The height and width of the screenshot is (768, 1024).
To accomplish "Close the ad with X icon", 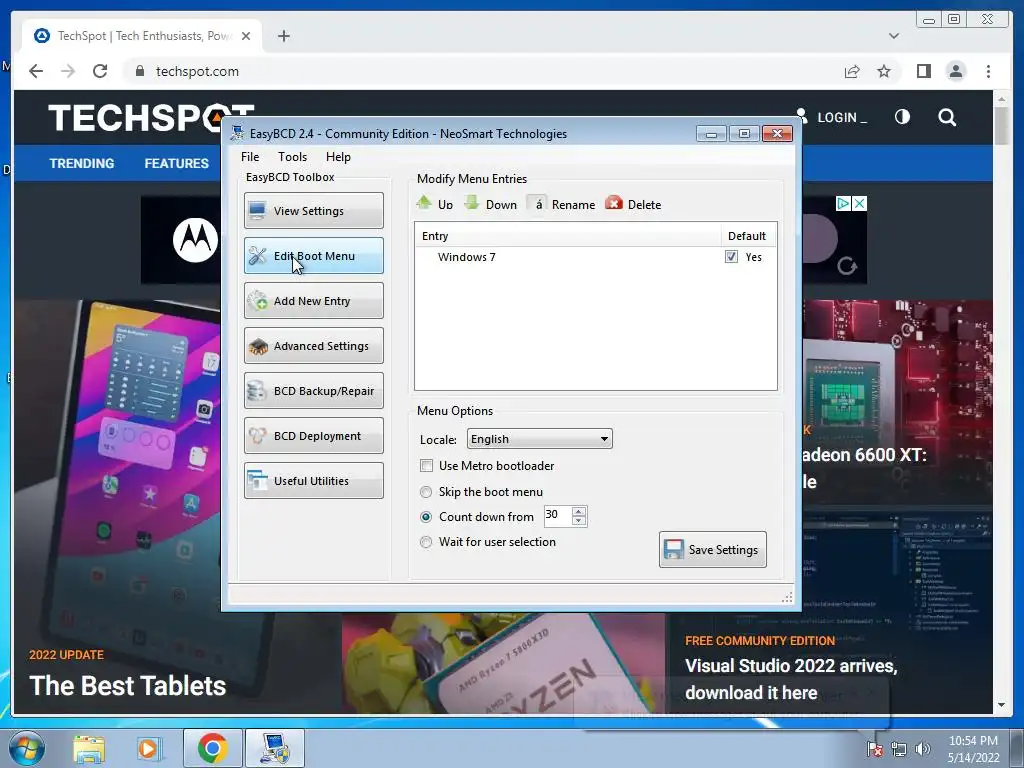I will point(859,204).
